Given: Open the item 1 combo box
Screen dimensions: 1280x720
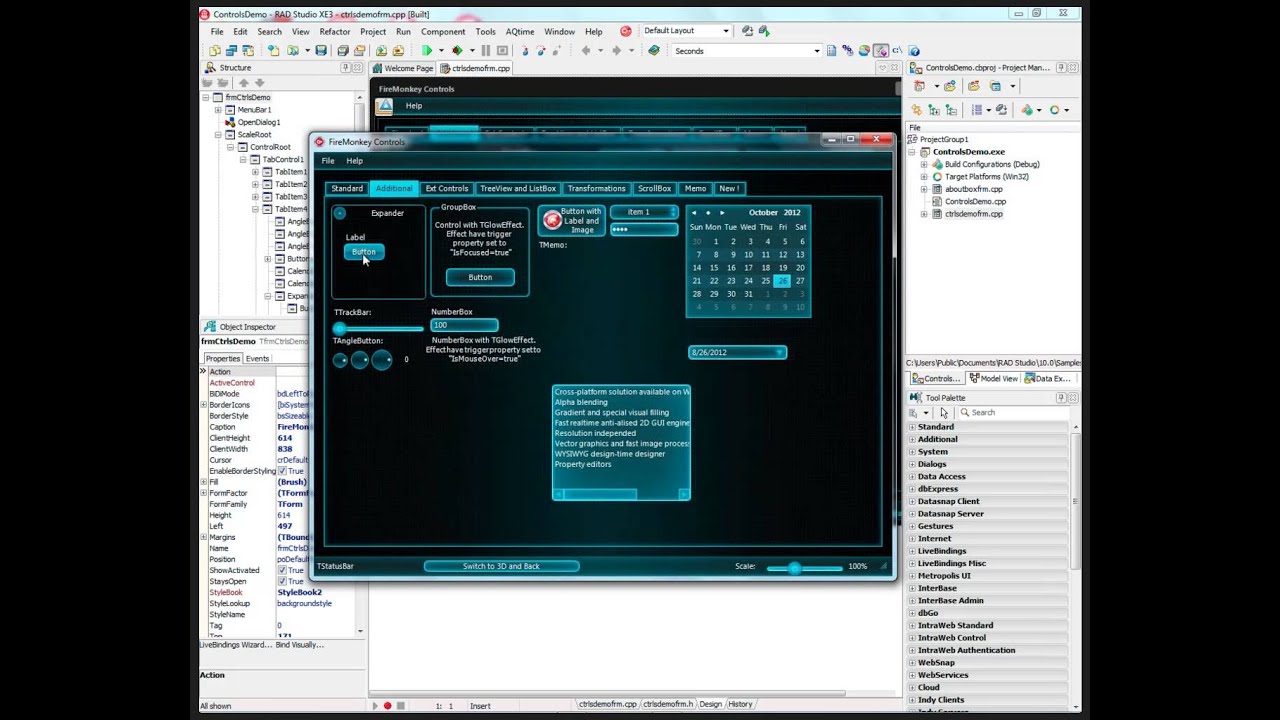Looking at the screenshot, I should point(643,212).
